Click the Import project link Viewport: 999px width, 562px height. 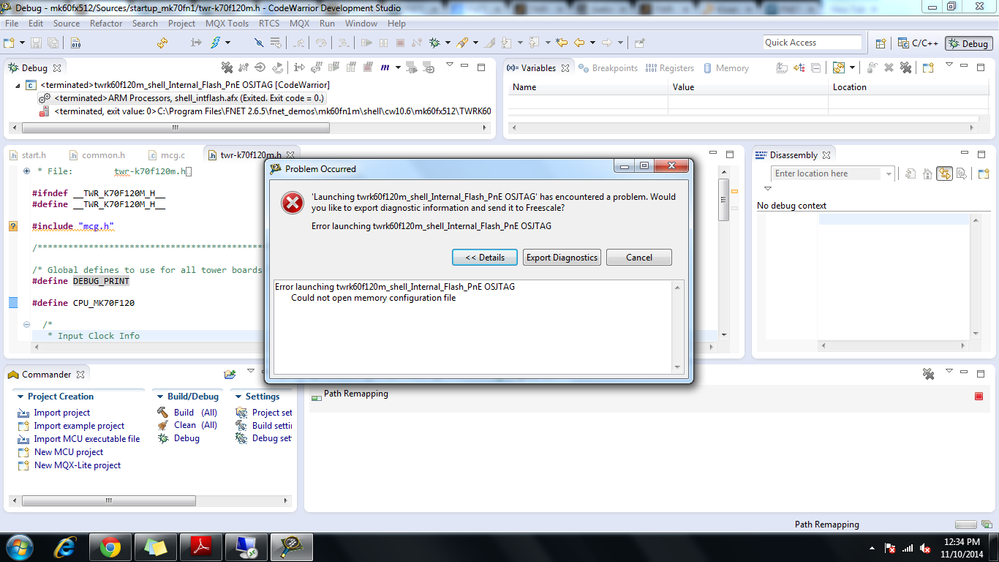coord(62,412)
